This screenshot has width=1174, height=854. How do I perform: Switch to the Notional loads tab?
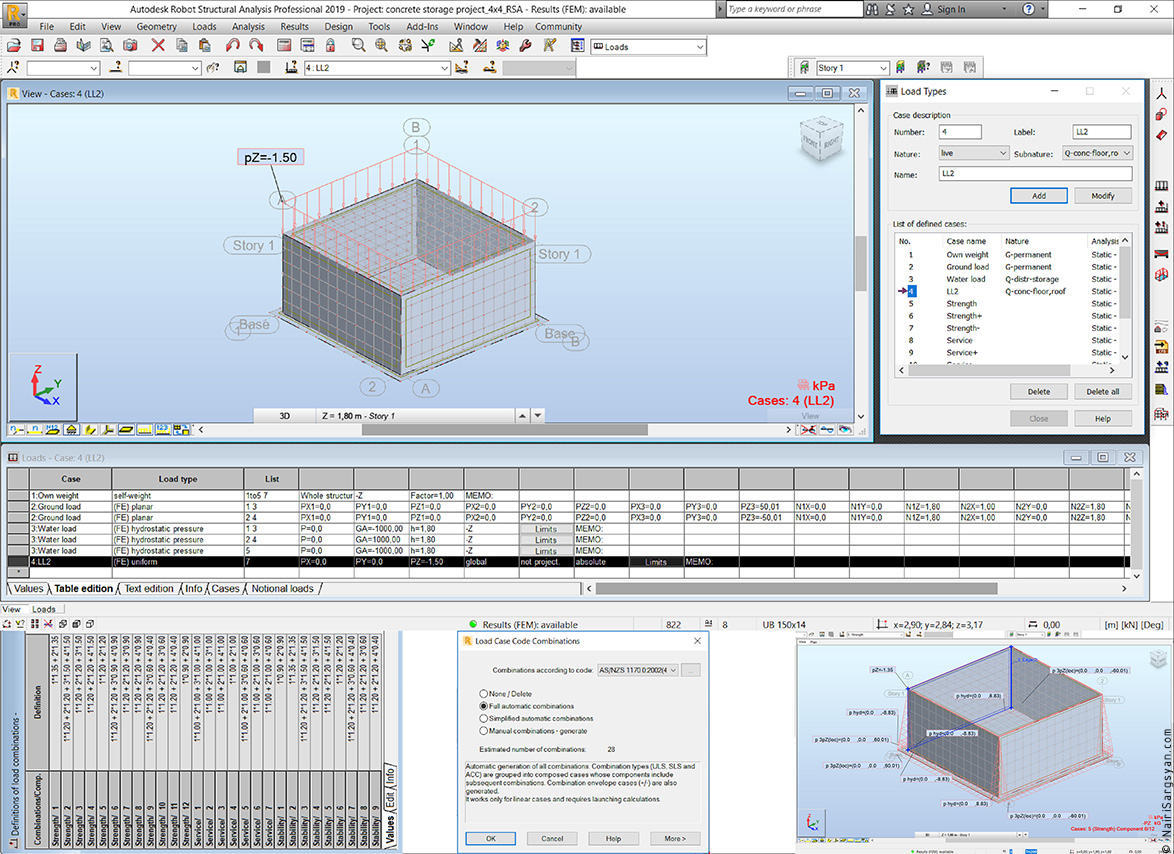(x=282, y=588)
